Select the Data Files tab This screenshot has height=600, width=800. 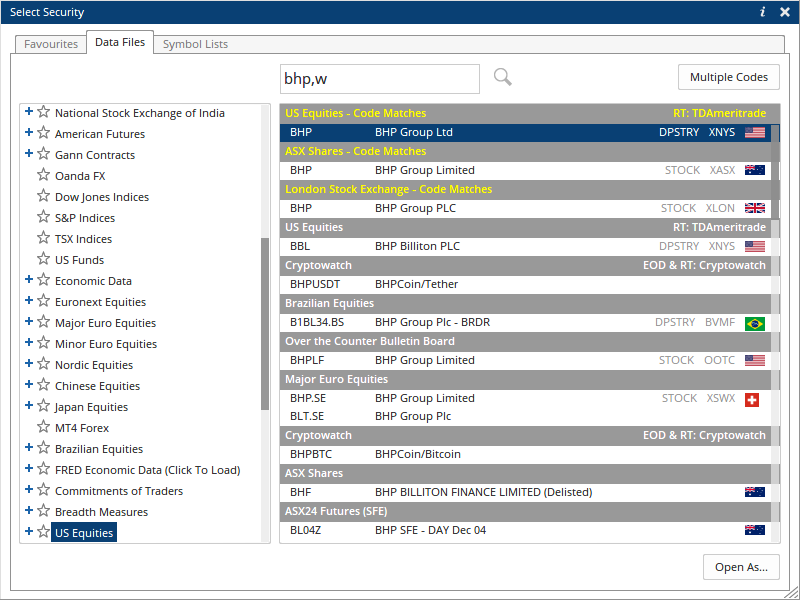point(120,42)
